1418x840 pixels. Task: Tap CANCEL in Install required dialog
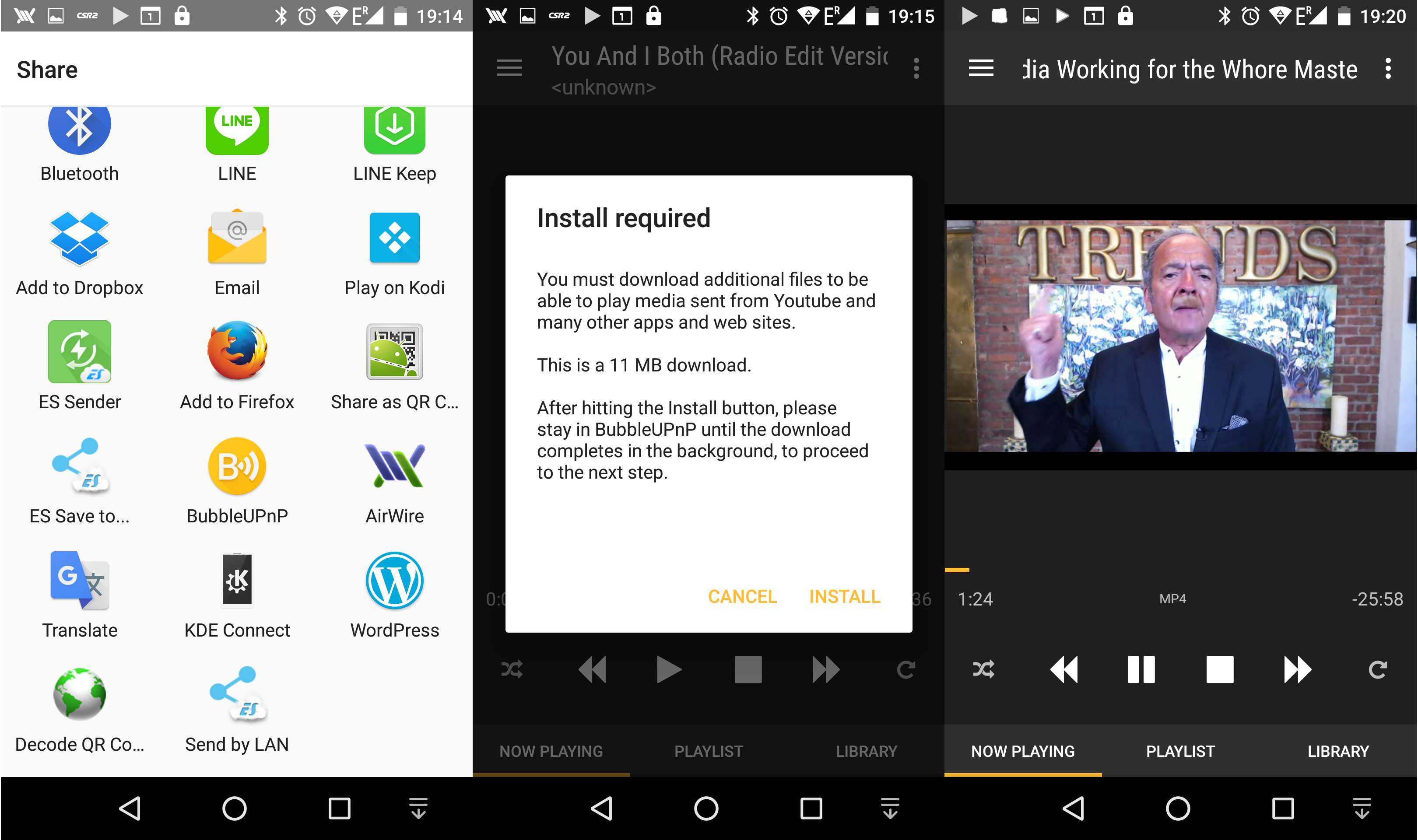click(x=742, y=597)
